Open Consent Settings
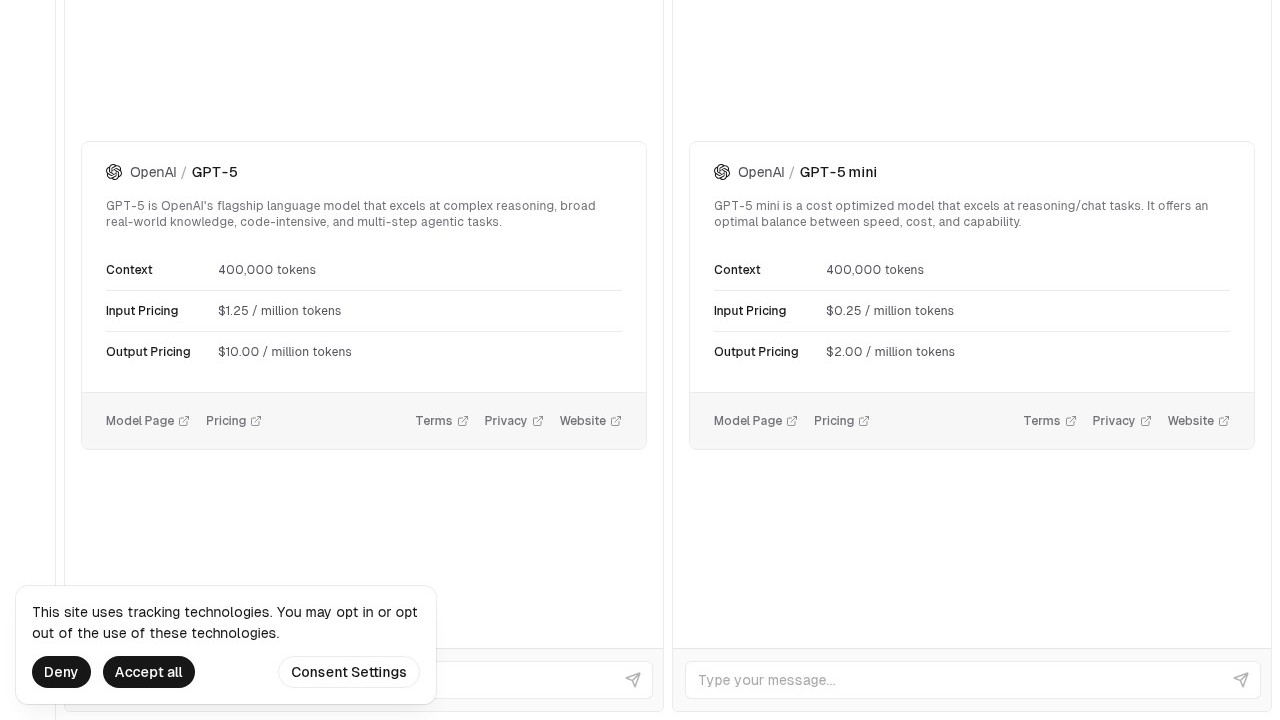Screen dimensions: 1280x720 tap(348, 672)
